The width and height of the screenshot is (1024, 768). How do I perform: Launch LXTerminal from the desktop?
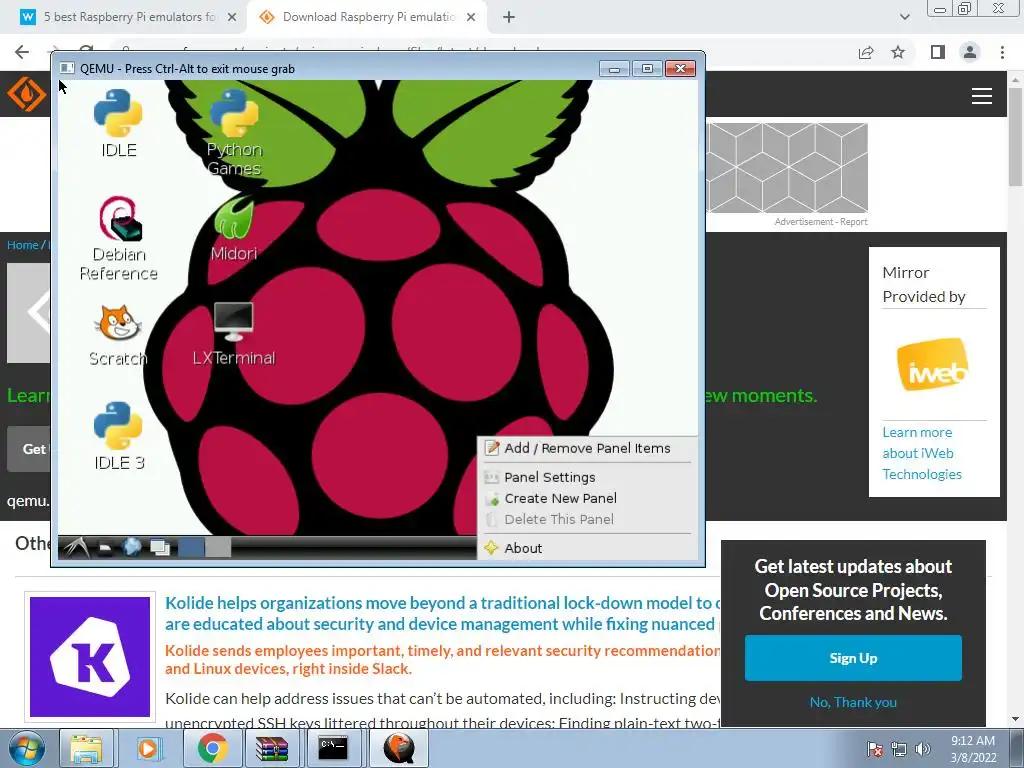234,334
